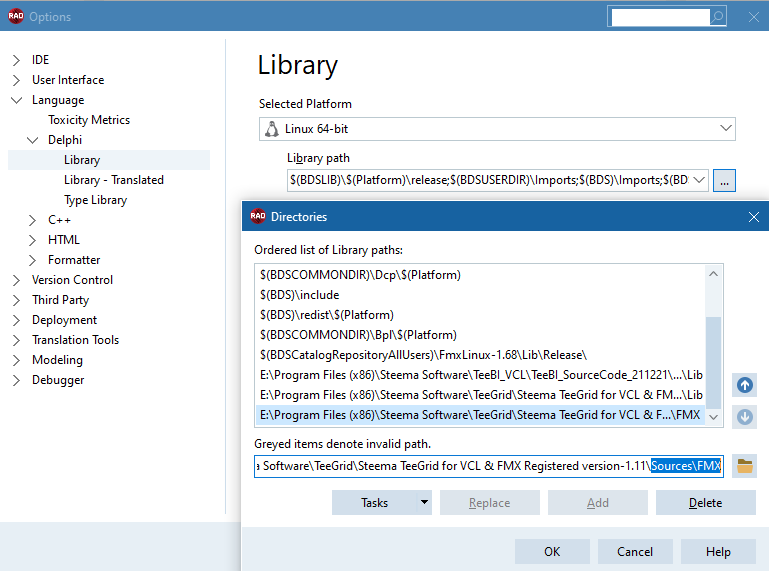This screenshot has height=571, width=769.
Task: Collapse the Language tree node
Action: [x=16, y=100]
